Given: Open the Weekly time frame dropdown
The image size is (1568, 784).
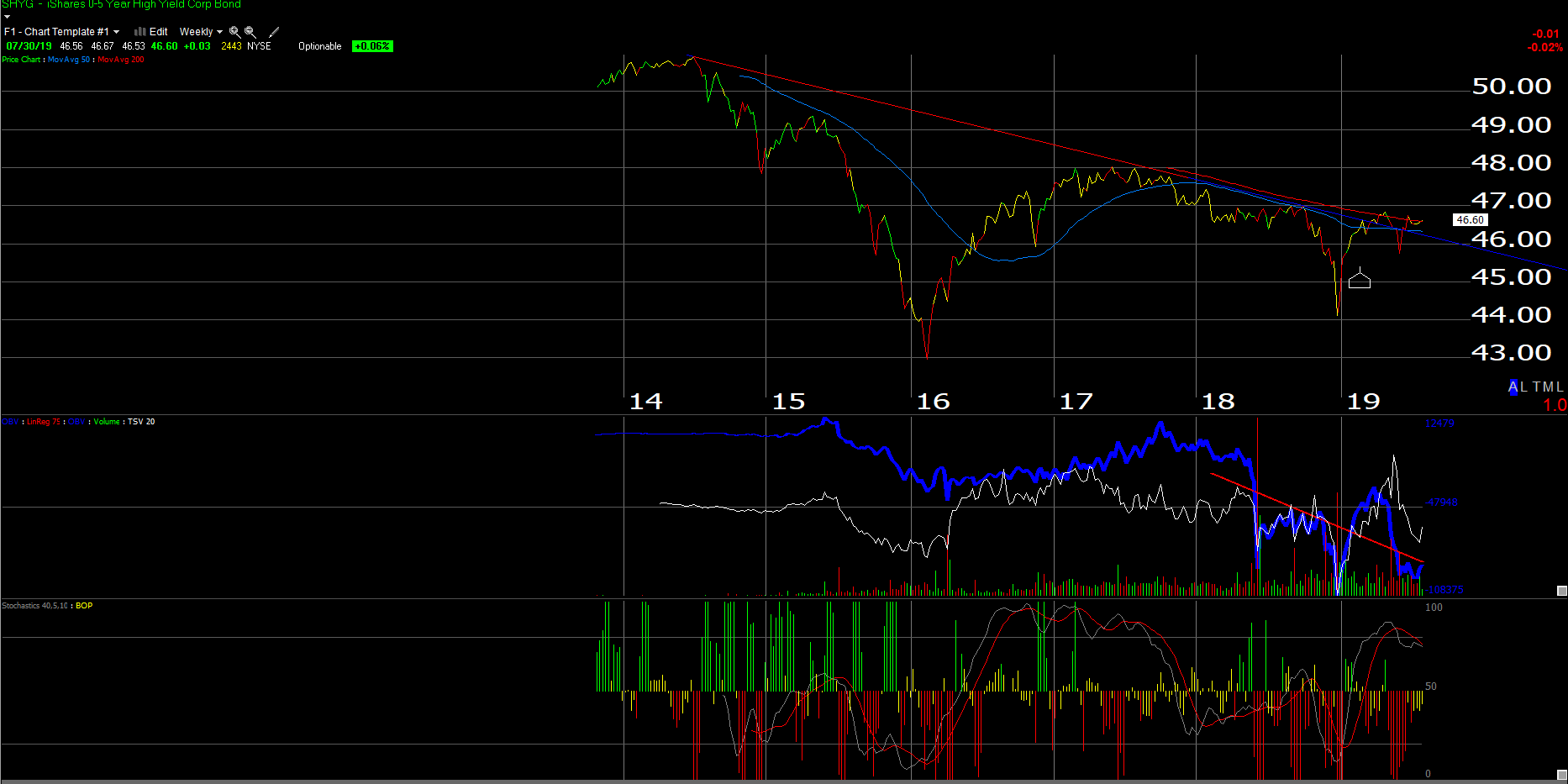Looking at the screenshot, I should tap(201, 32).
